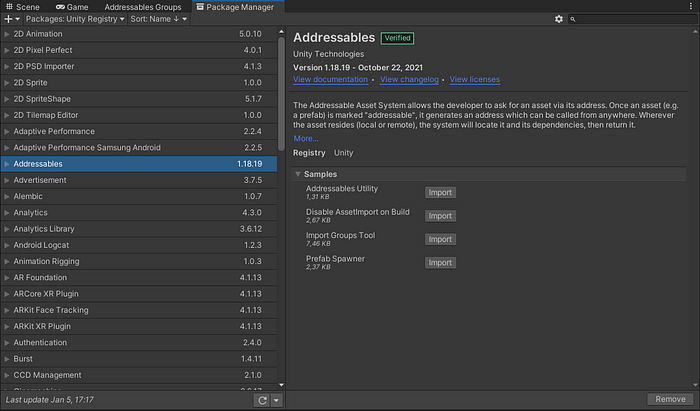Click the Remove package button
Screen dimensions: 700x411
(x=670, y=399)
